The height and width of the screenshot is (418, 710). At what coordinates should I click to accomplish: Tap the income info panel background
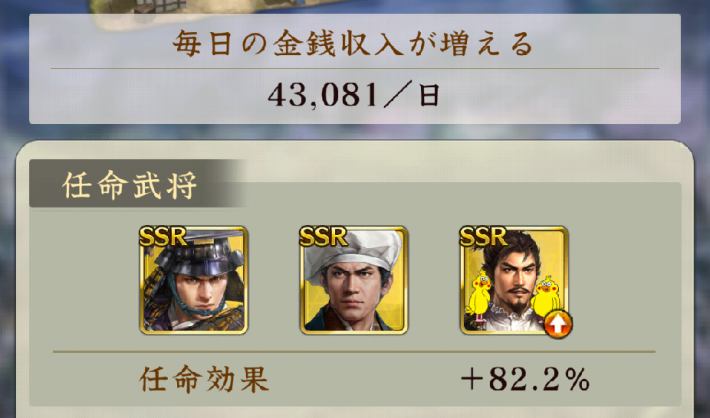click(x=355, y=69)
